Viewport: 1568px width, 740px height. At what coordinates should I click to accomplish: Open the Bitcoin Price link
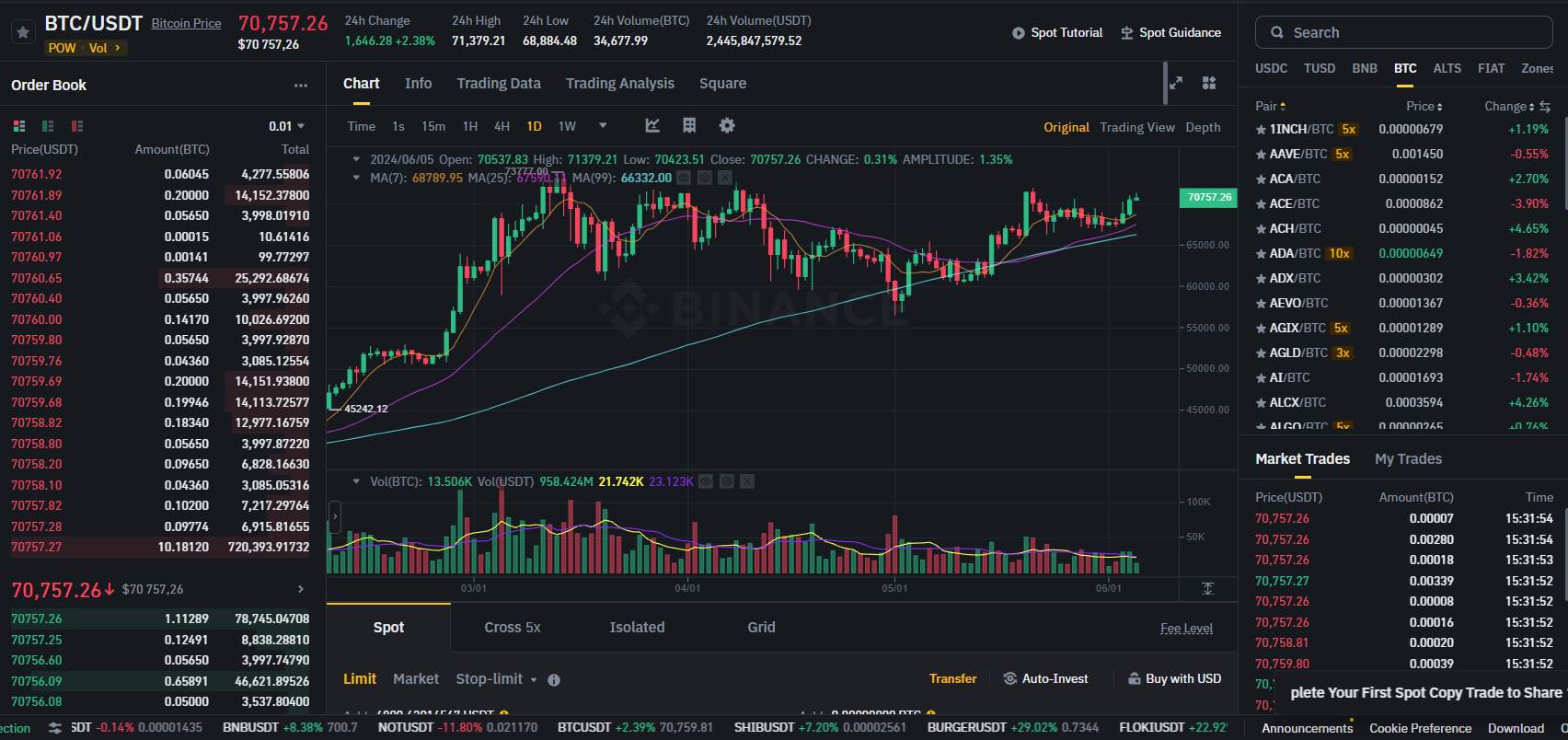(x=187, y=23)
